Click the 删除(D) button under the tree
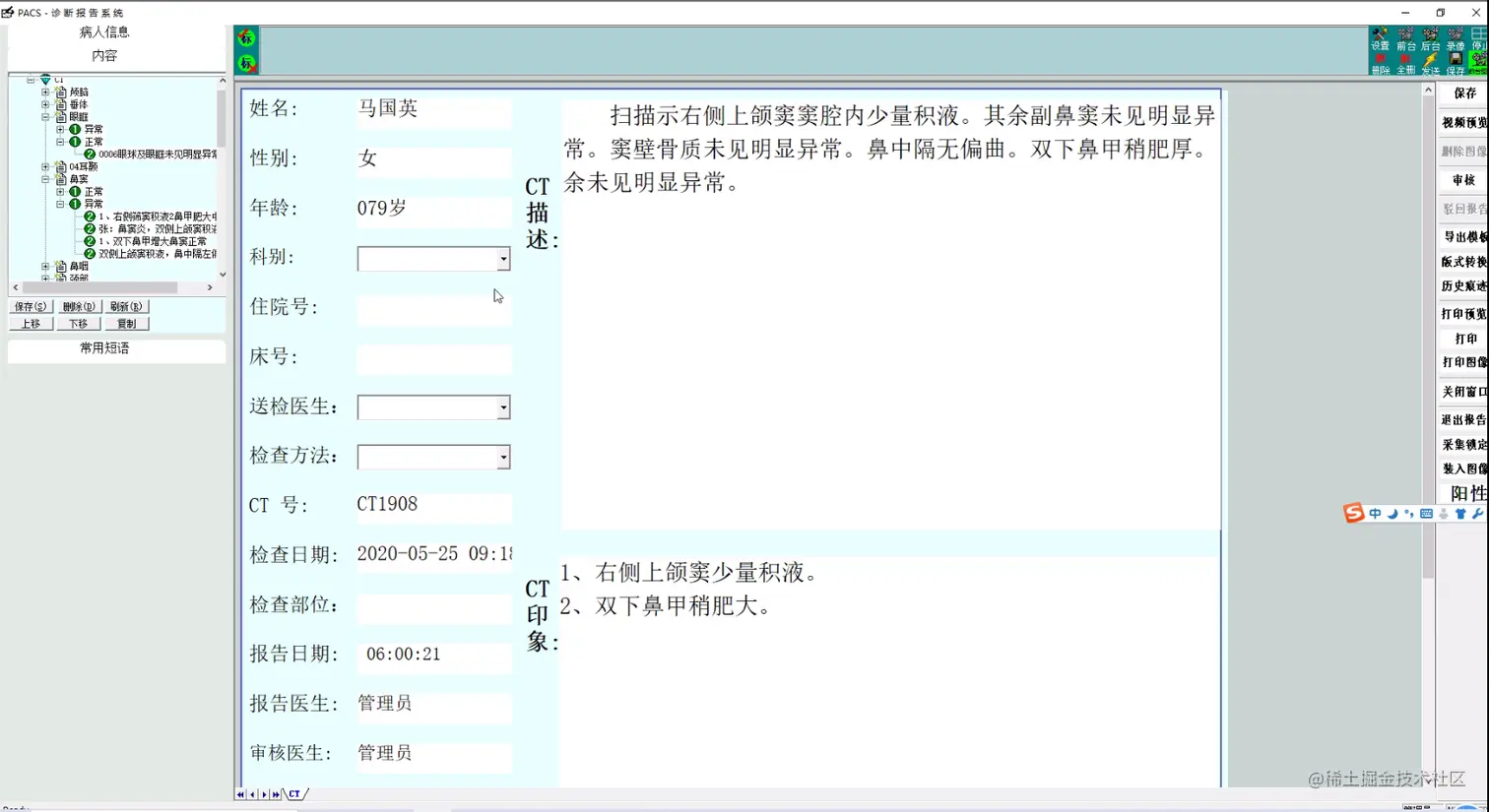The image size is (1489, 812). (x=79, y=307)
